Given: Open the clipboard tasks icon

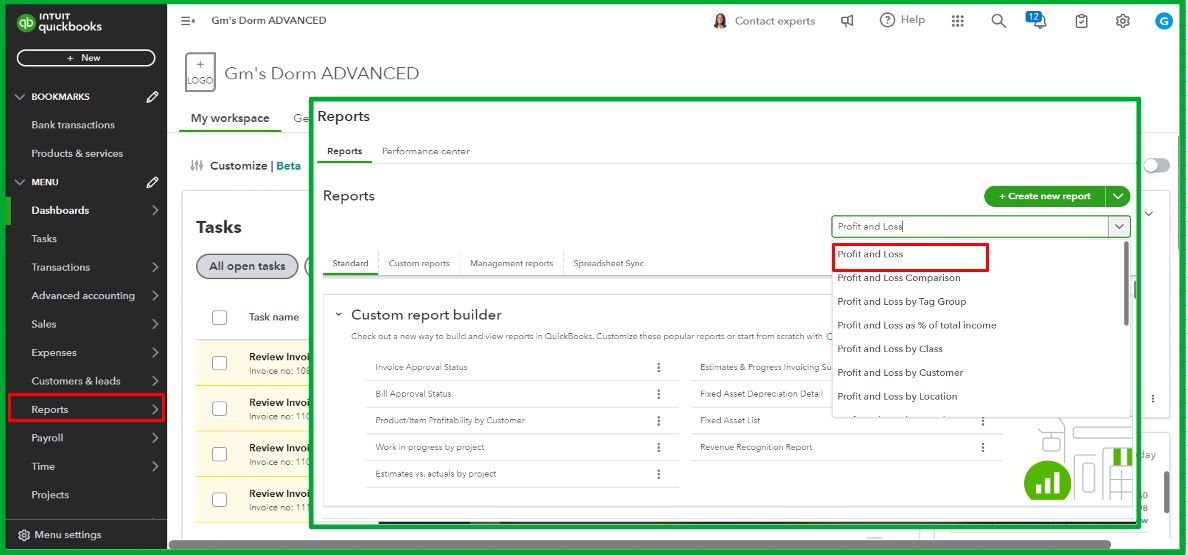Looking at the screenshot, I should (1081, 21).
